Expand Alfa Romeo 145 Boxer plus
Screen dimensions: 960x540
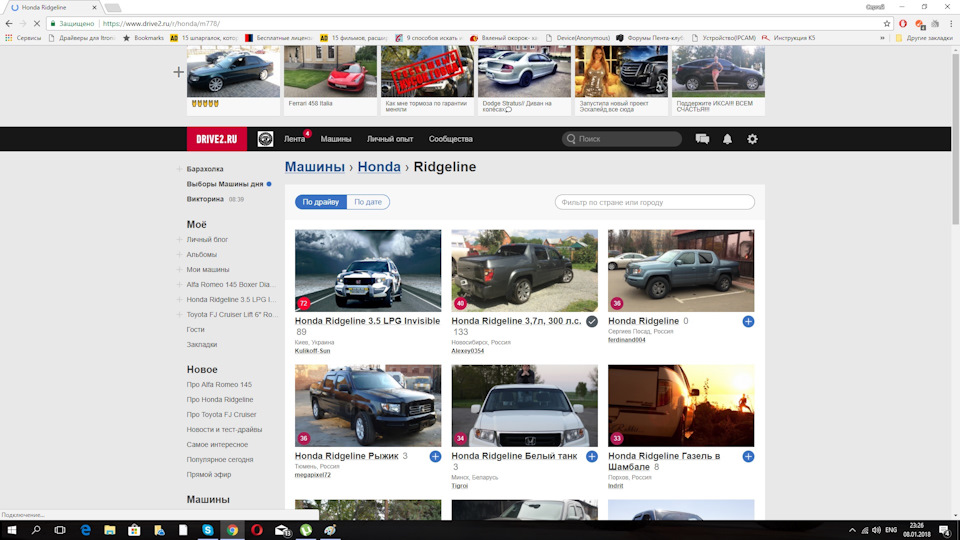179,285
